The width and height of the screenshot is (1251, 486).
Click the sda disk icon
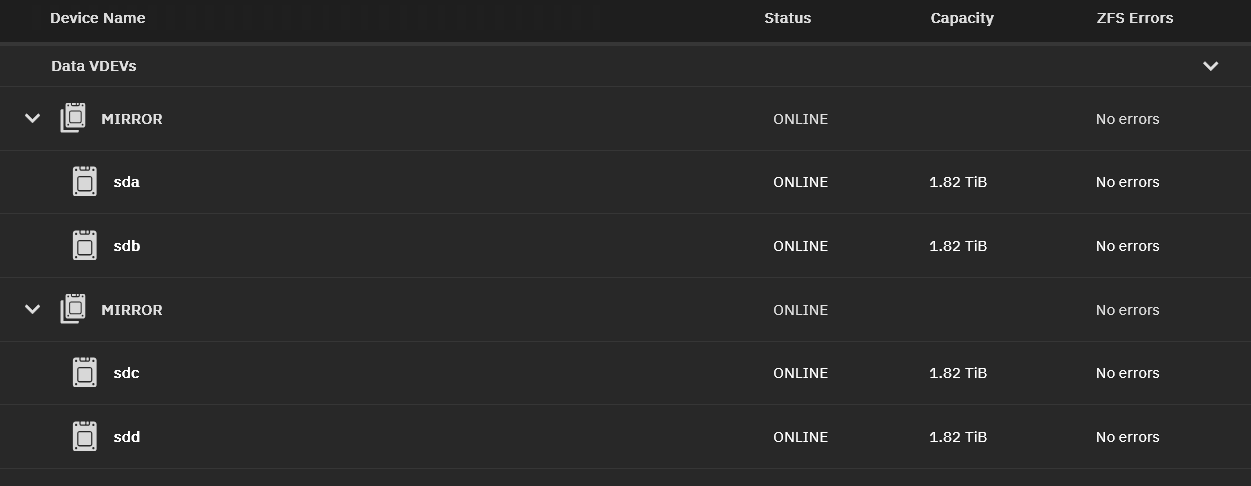[x=85, y=182]
